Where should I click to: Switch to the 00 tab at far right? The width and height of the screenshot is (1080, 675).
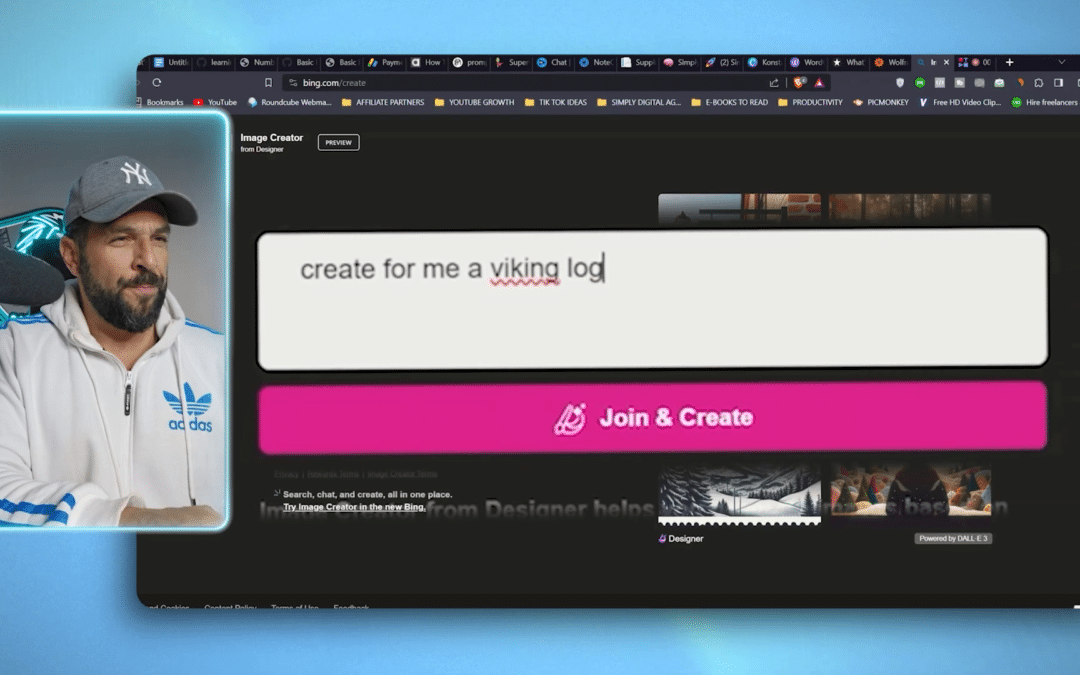click(975, 62)
